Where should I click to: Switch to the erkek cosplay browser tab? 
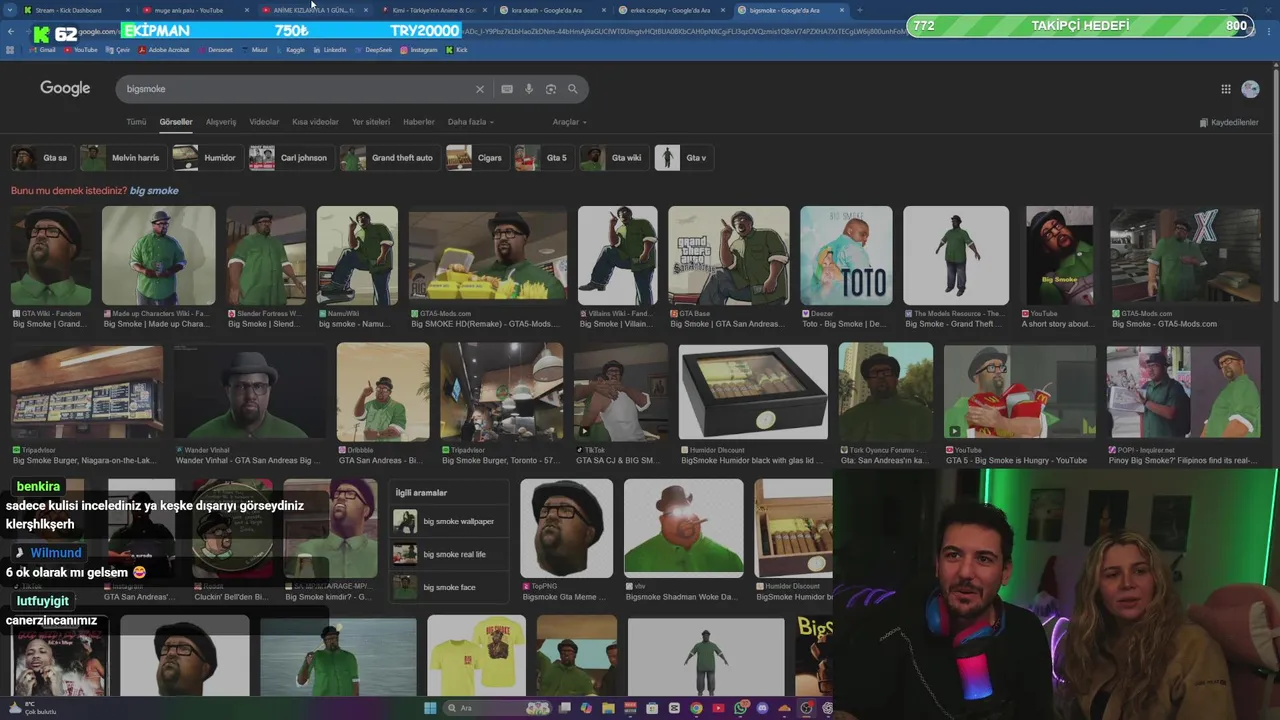[x=670, y=10]
